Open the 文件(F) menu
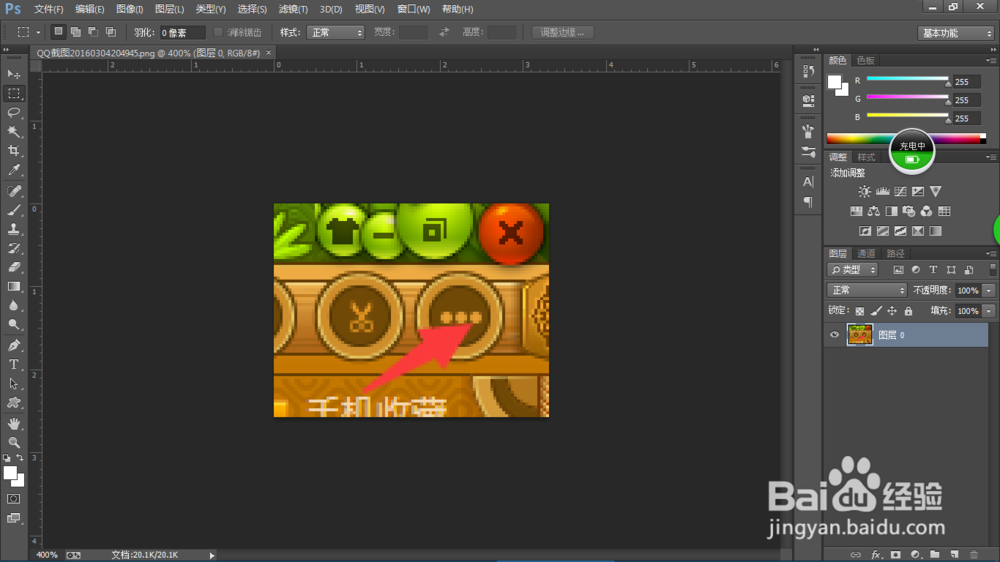Viewport: 1000px width, 562px height. (x=48, y=9)
